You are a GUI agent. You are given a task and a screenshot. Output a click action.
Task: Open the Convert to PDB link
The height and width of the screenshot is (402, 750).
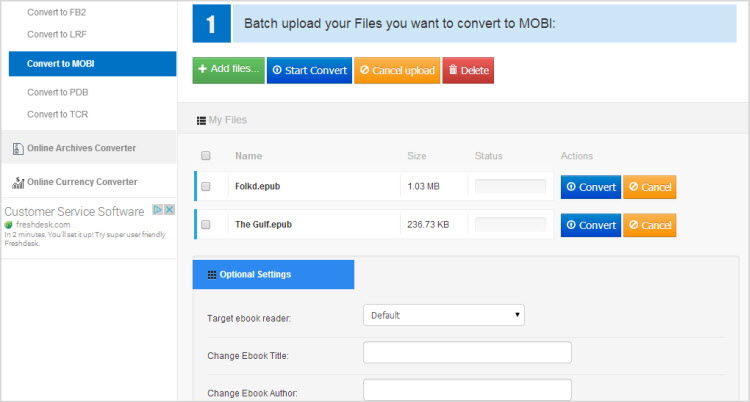click(x=57, y=92)
